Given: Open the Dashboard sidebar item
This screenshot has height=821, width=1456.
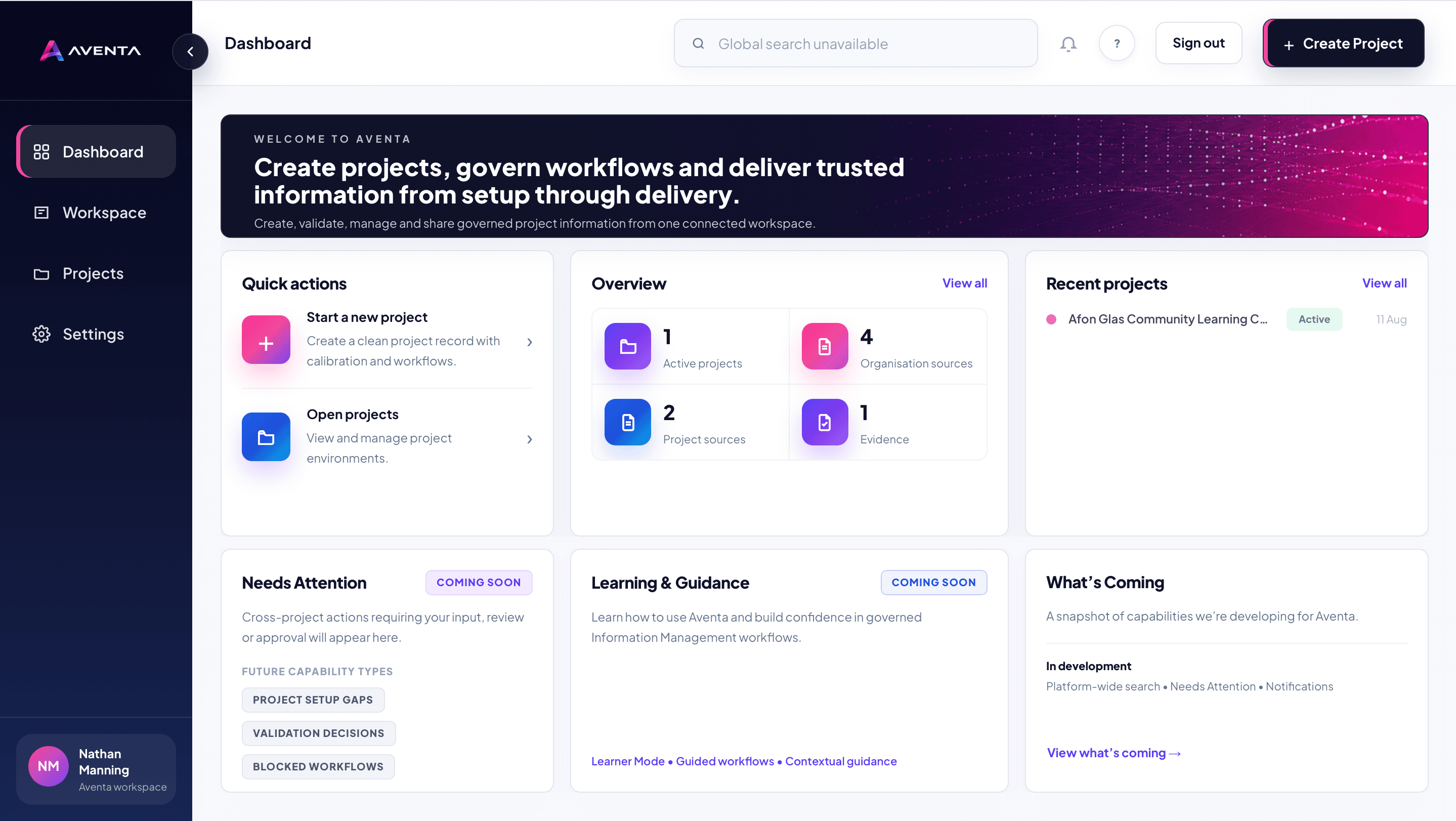Looking at the screenshot, I should tap(97, 151).
